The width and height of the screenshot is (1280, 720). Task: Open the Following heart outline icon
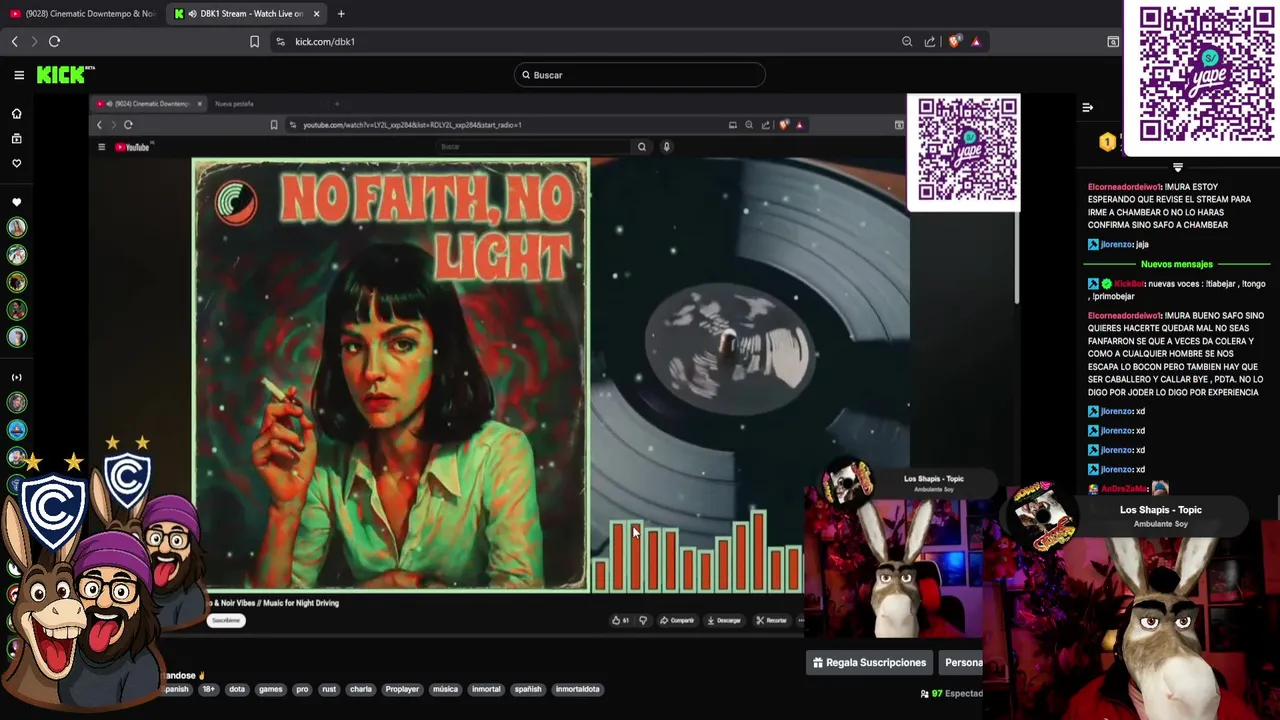pos(16,163)
